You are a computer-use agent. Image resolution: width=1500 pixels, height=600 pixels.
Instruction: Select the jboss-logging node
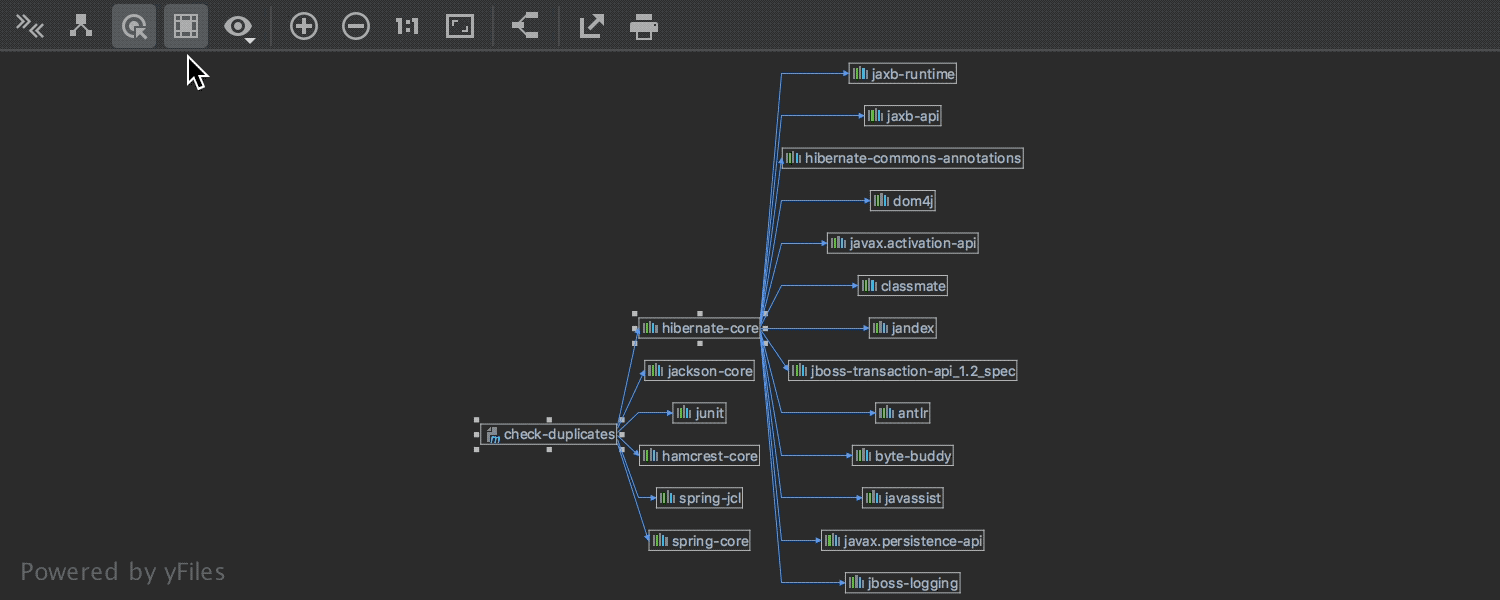903,583
